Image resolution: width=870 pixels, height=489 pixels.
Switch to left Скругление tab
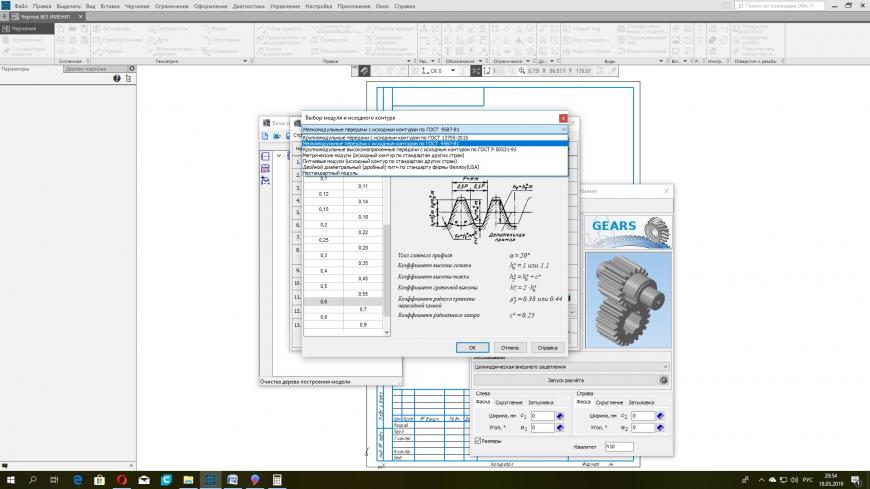tap(510, 402)
